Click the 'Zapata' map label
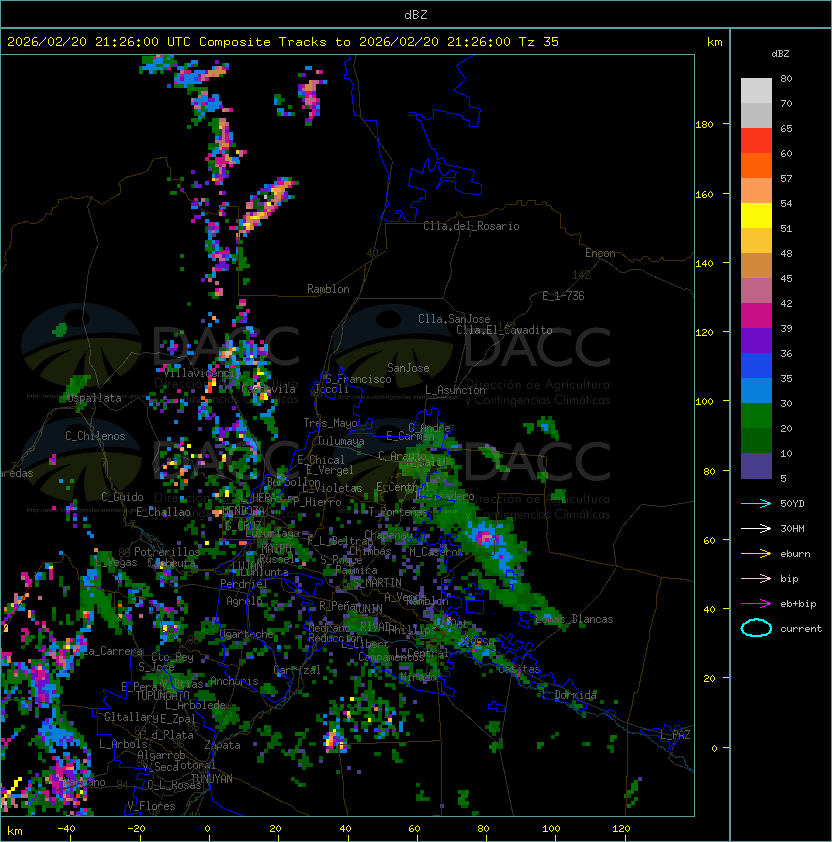 click(x=222, y=745)
